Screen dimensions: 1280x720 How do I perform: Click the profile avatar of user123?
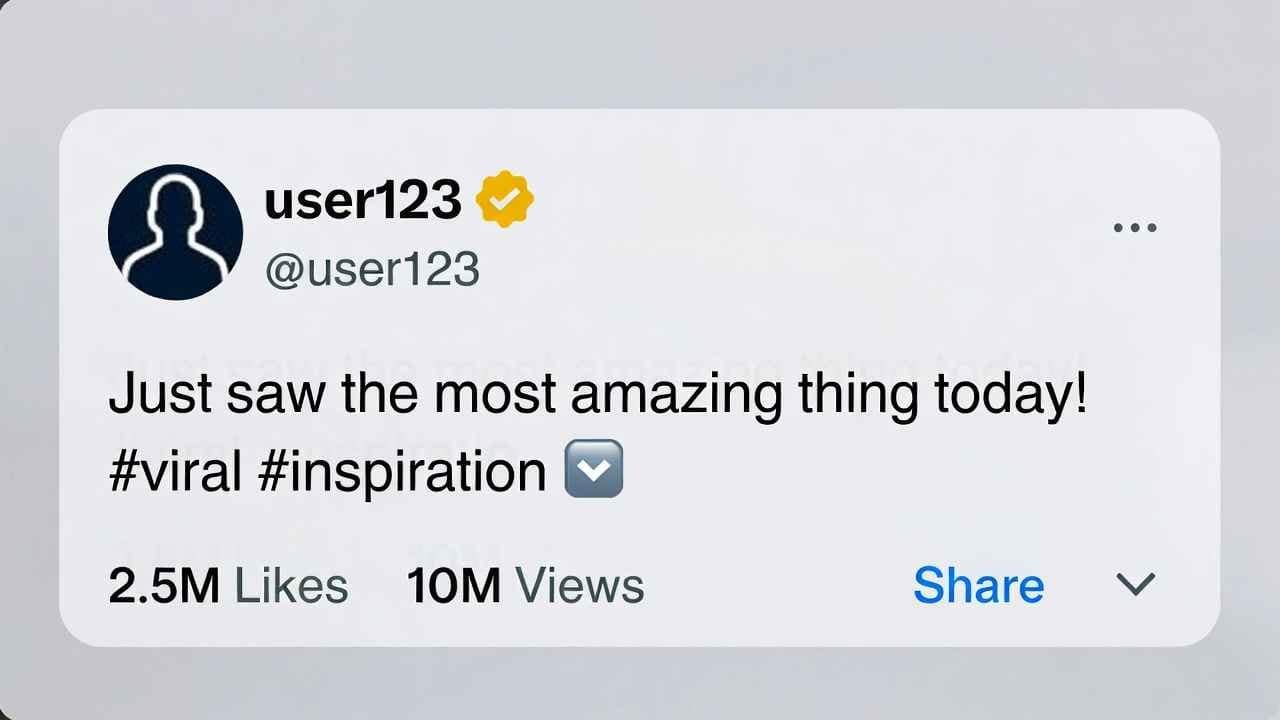(176, 232)
